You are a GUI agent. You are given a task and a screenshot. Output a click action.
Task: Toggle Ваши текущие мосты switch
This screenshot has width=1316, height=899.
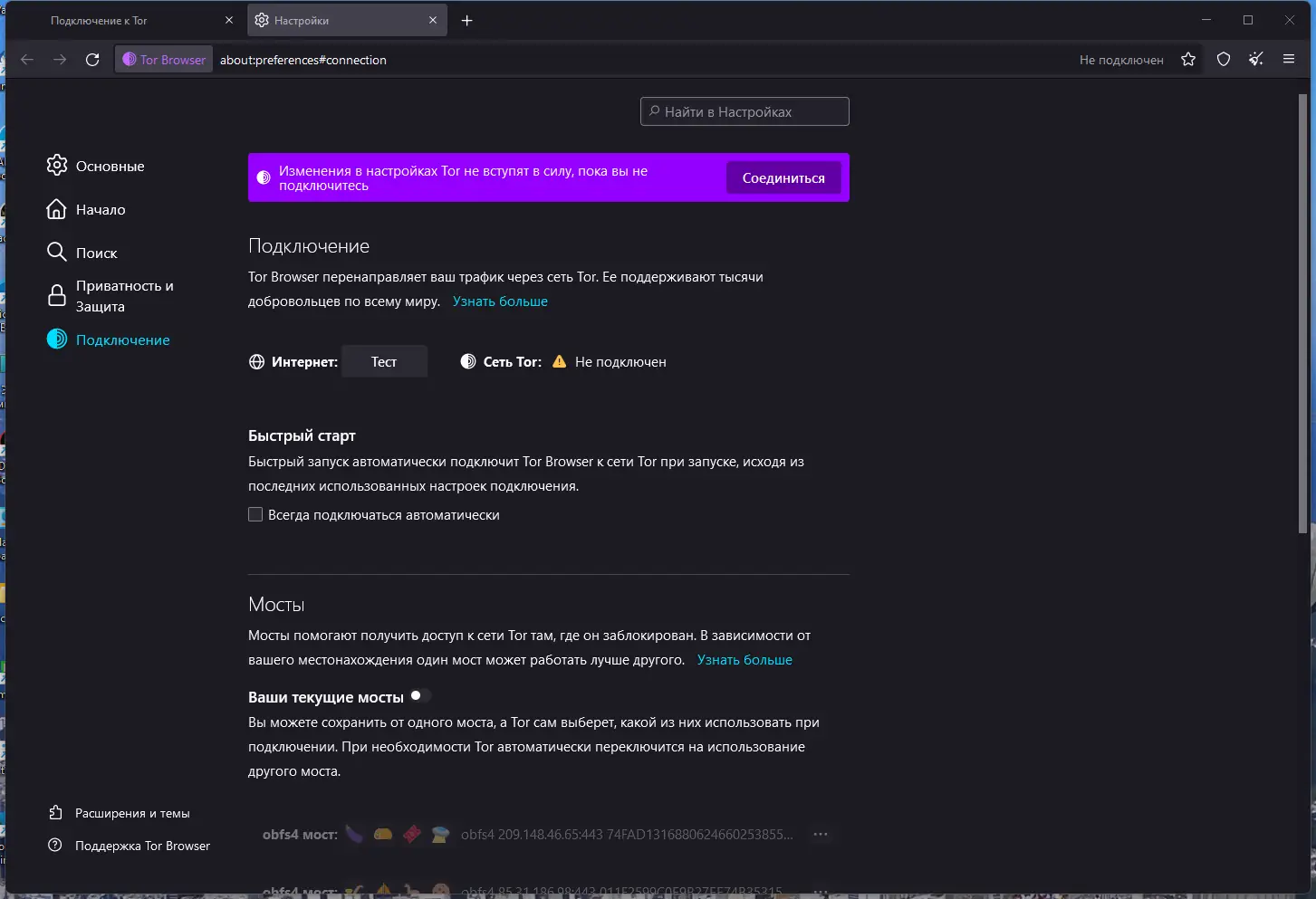[420, 695]
